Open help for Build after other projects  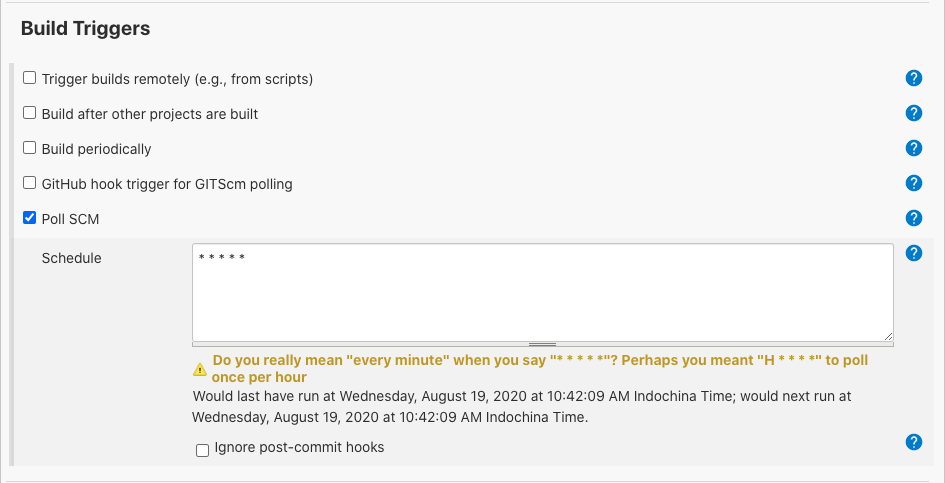[x=913, y=113]
